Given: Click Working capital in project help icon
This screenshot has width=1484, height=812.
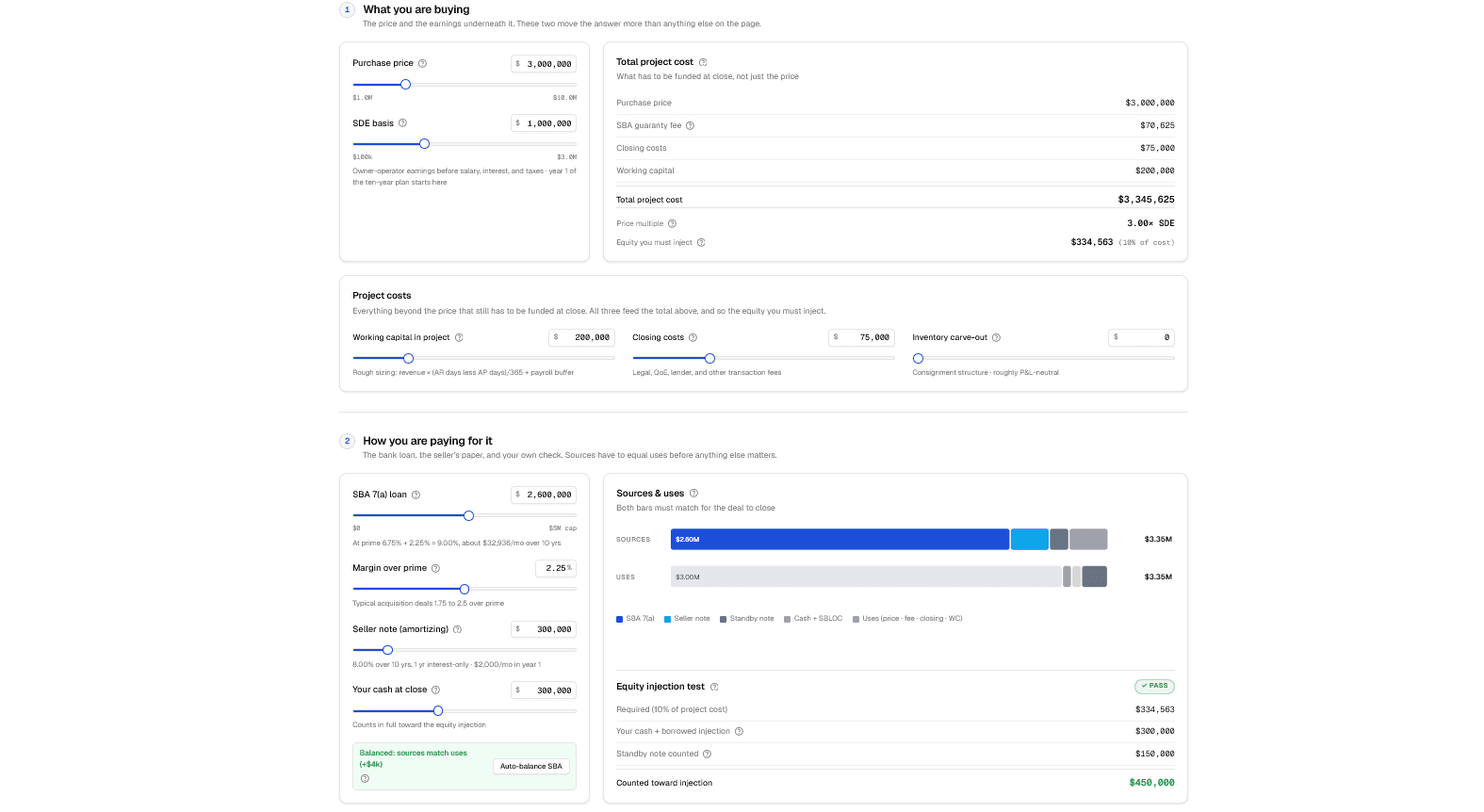Looking at the screenshot, I should pyautogui.click(x=459, y=337).
